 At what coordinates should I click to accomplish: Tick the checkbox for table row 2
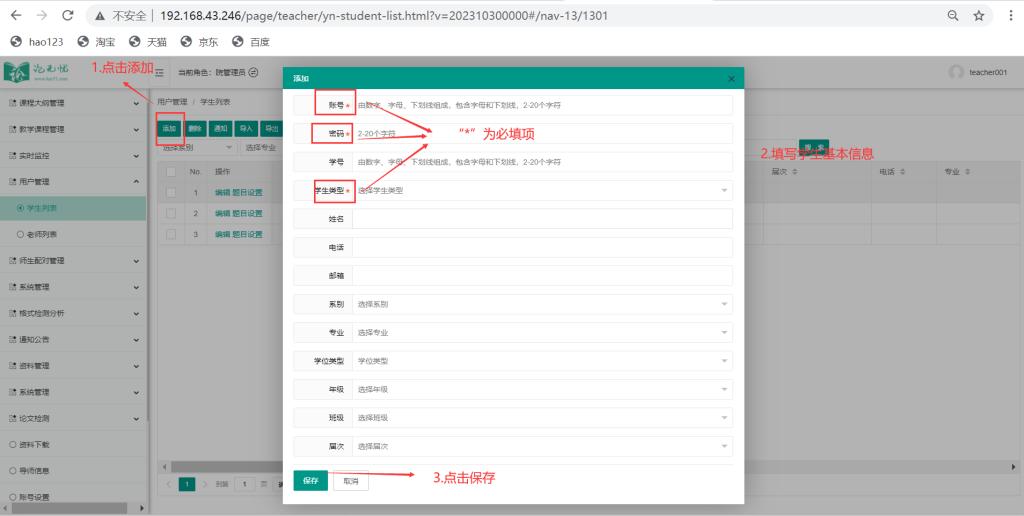coord(171,213)
